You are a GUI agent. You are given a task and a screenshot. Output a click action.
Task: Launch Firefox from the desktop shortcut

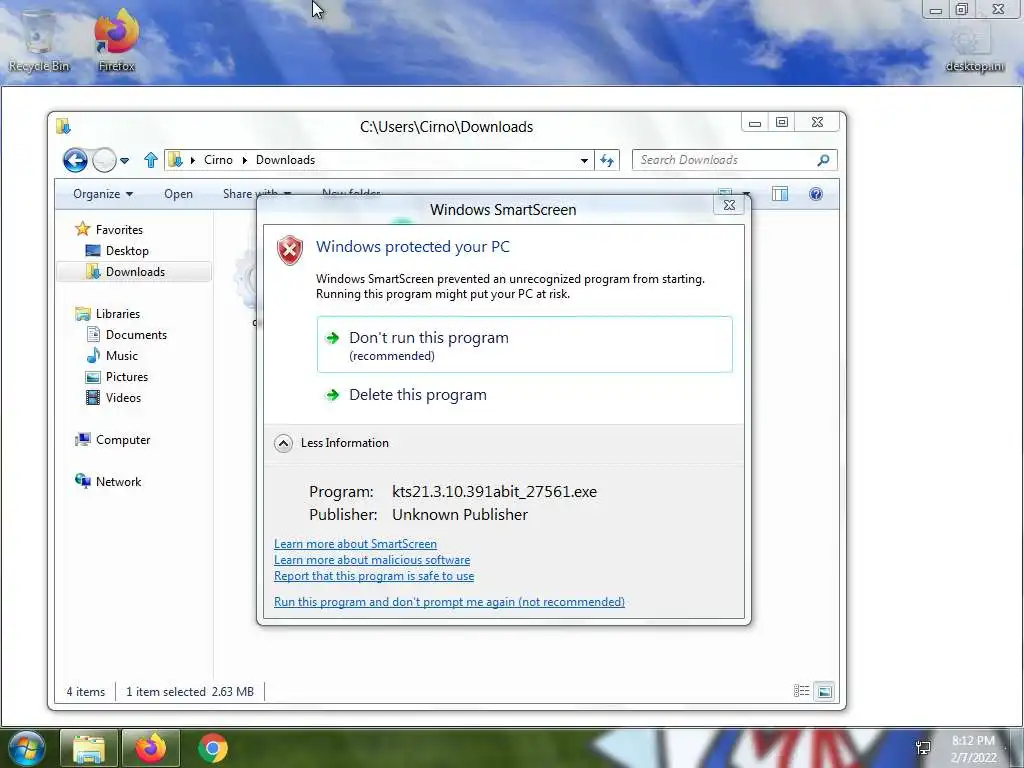[116, 39]
